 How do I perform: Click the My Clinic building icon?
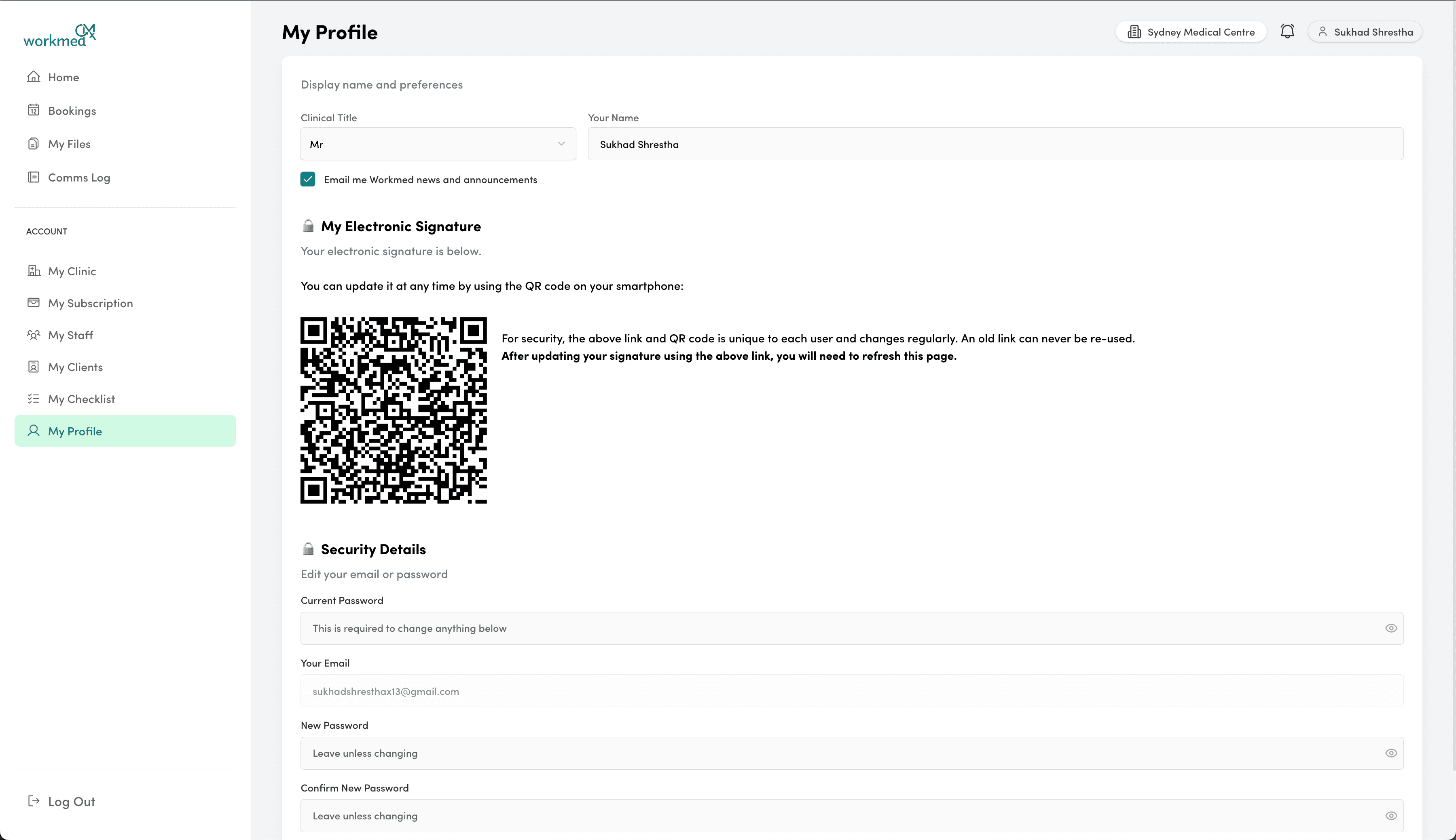[x=34, y=270]
